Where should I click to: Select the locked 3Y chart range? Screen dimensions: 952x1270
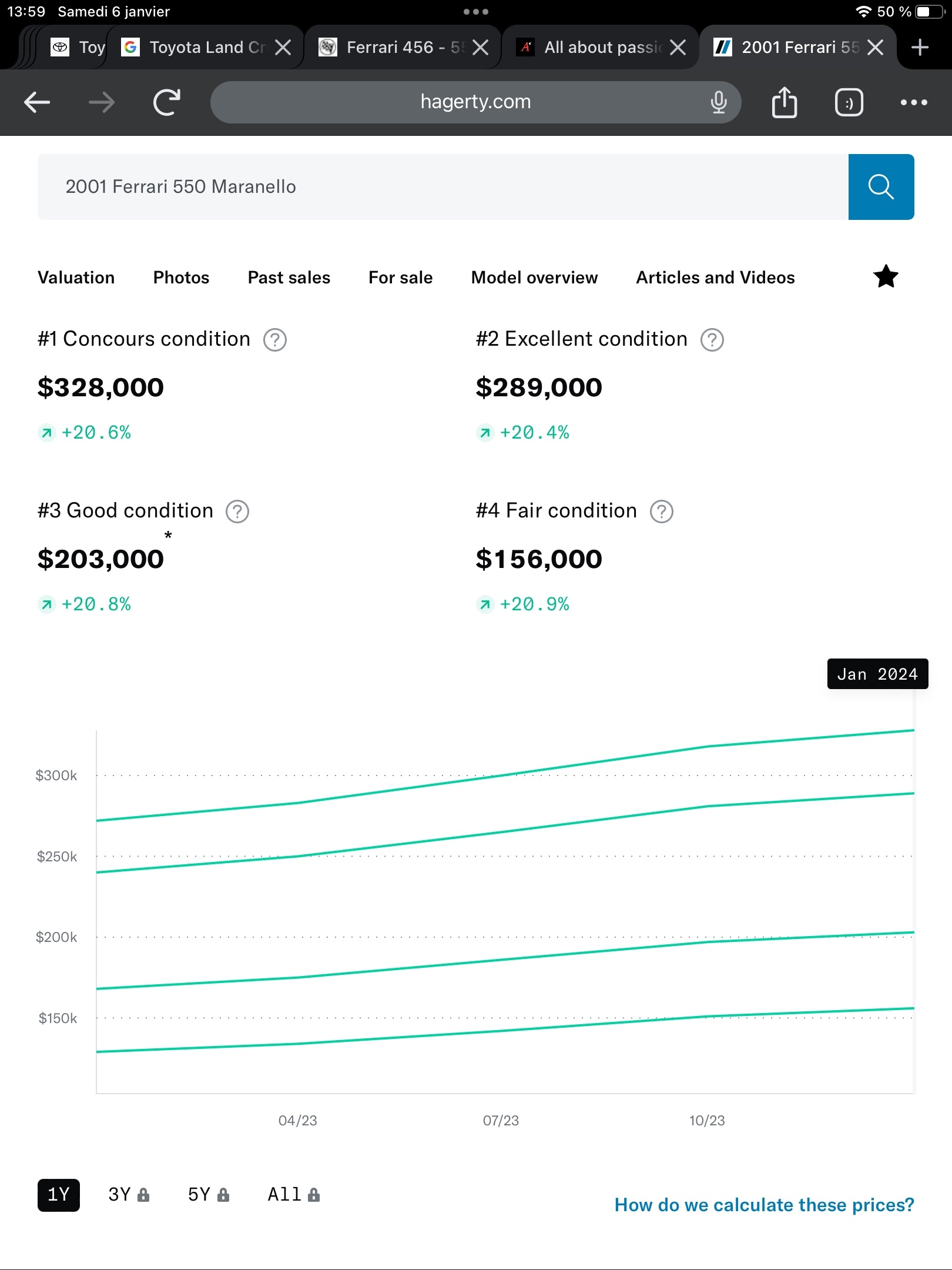(129, 1195)
